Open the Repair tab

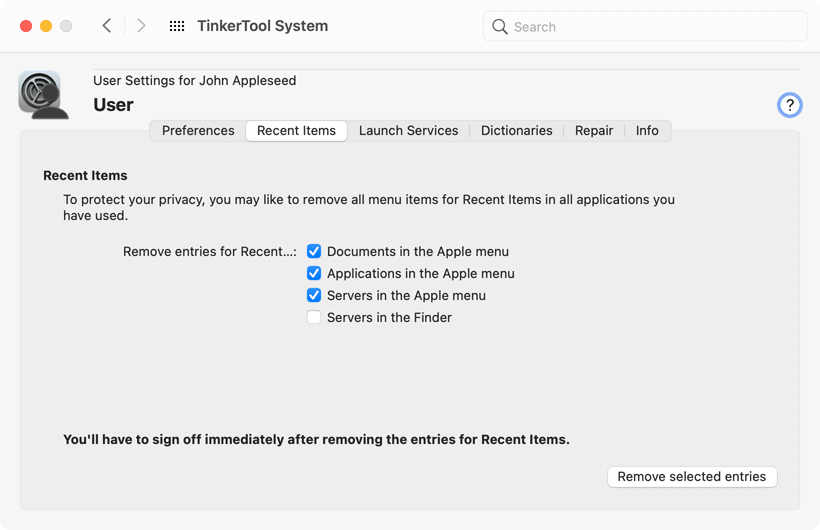coord(594,131)
